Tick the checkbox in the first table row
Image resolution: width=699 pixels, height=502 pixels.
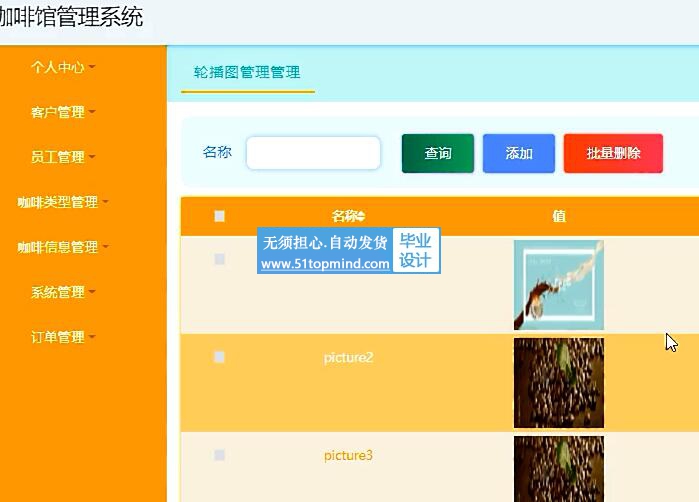tap(219, 259)
